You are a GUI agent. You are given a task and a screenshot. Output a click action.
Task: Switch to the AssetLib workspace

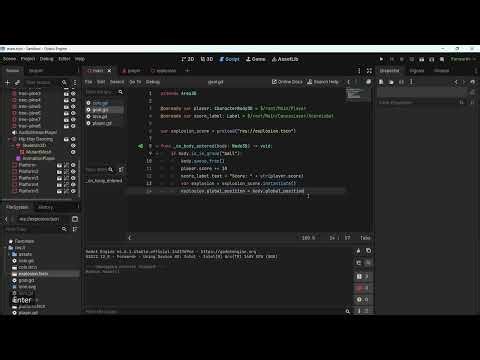click(285, 59)
